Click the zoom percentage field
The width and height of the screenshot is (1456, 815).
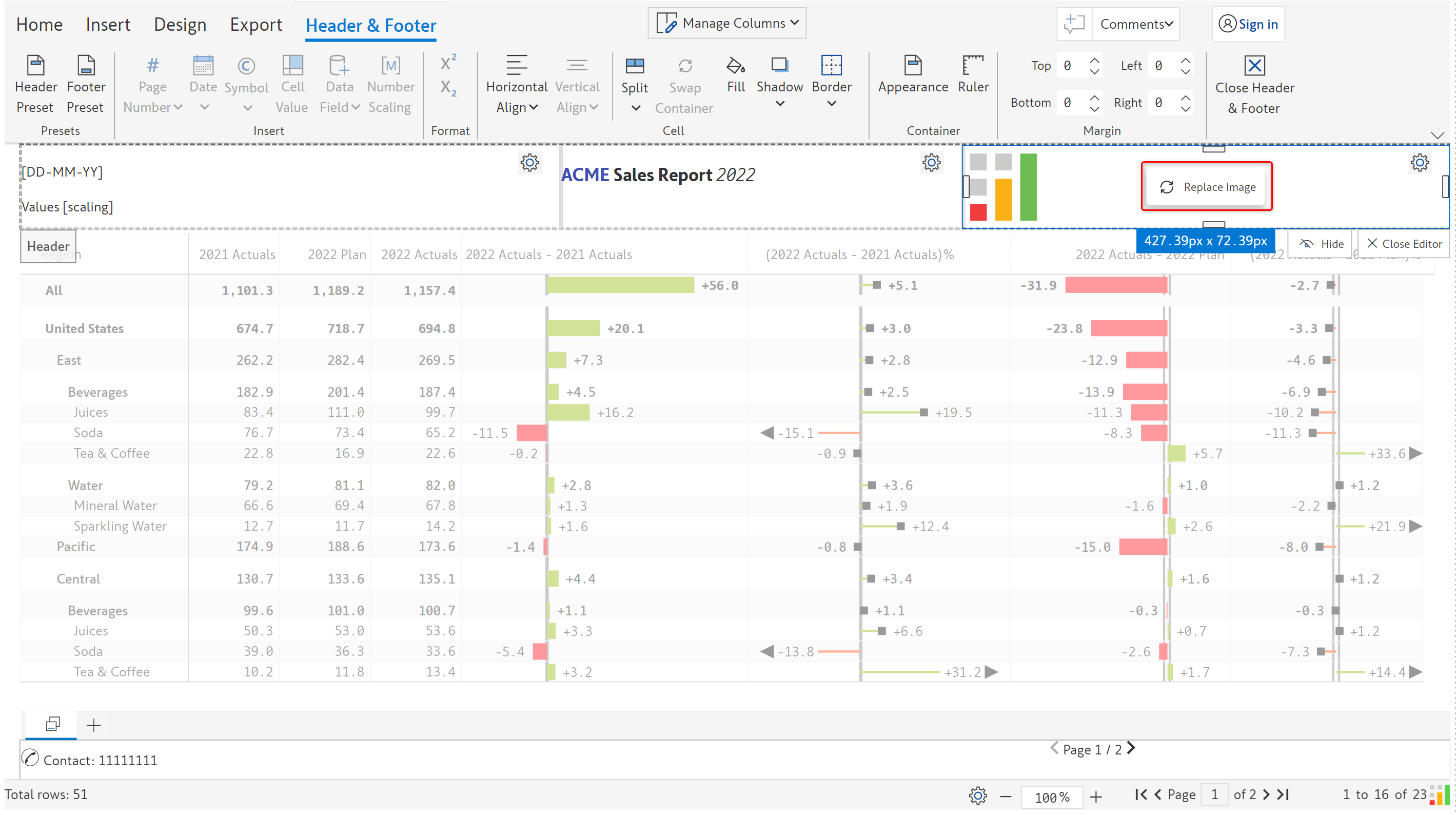tap(1051, 797)
